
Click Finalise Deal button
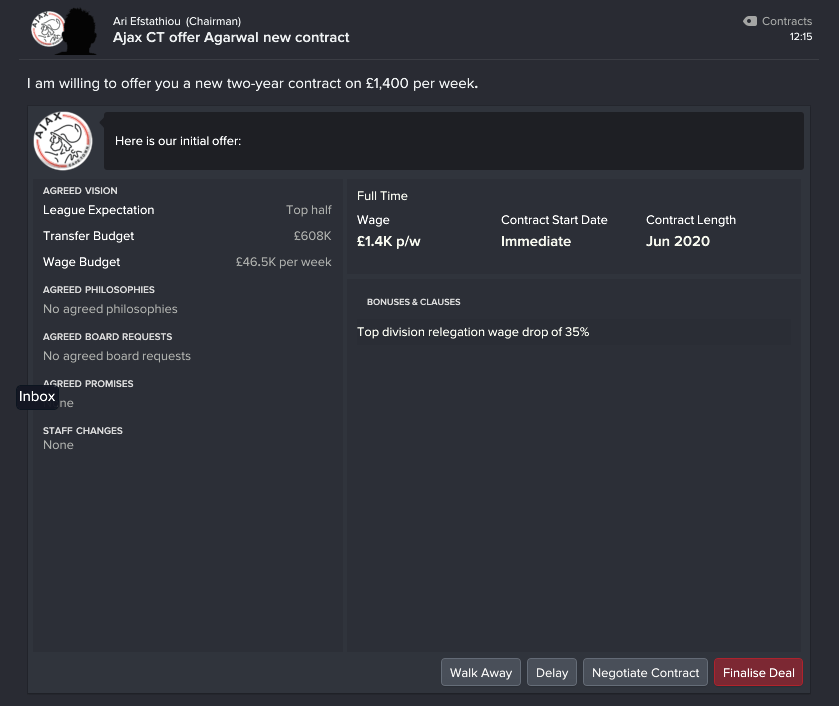(758, 672)
